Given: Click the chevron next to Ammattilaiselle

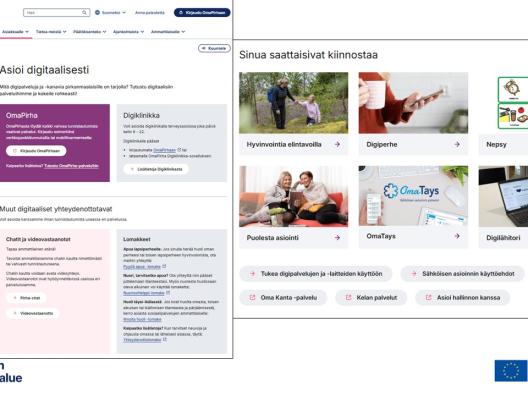Looking at the screenshot, I should (x=183, y=32).
